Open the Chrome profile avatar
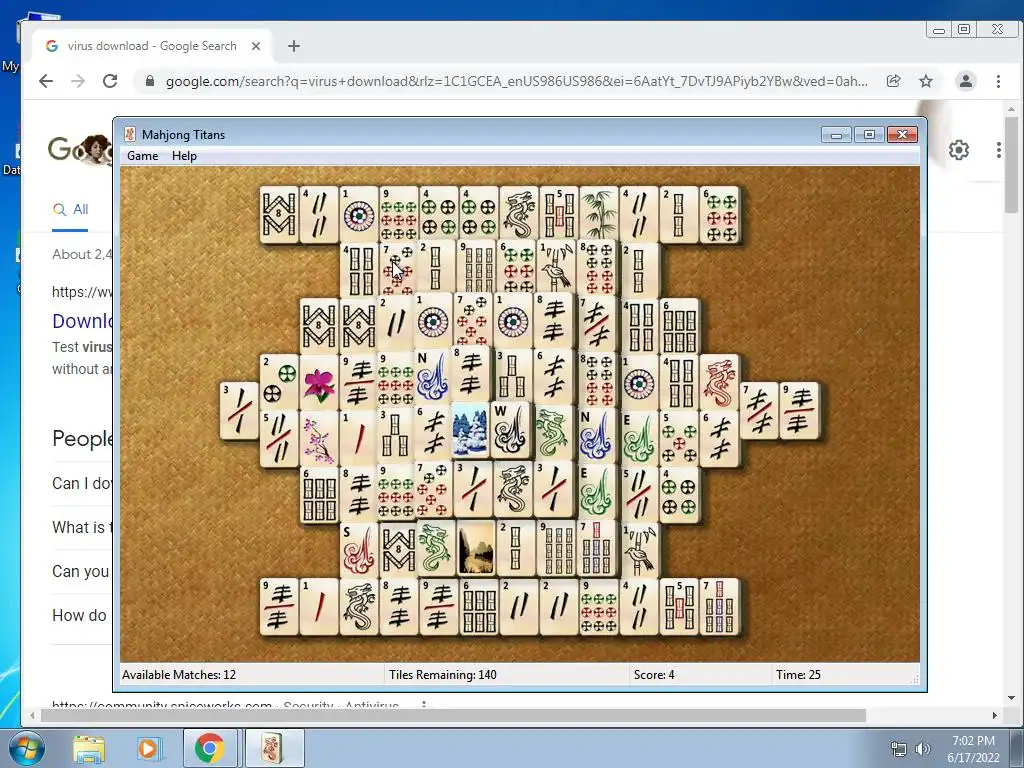The image size is (1024, 768). pos(965,81)
